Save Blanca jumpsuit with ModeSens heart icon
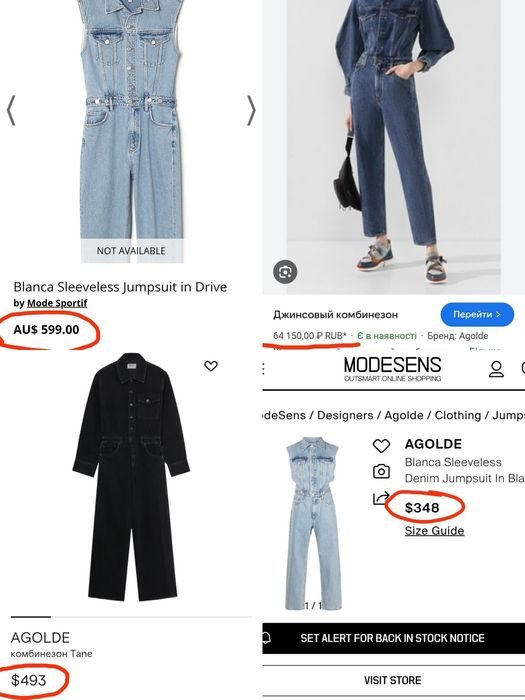 pyautogui.click(x=381, y=445)
